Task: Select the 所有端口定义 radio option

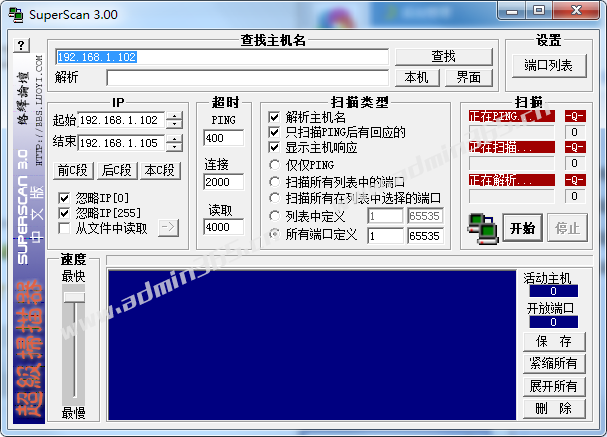Action: pyautogui.click(x=274, y=234)
